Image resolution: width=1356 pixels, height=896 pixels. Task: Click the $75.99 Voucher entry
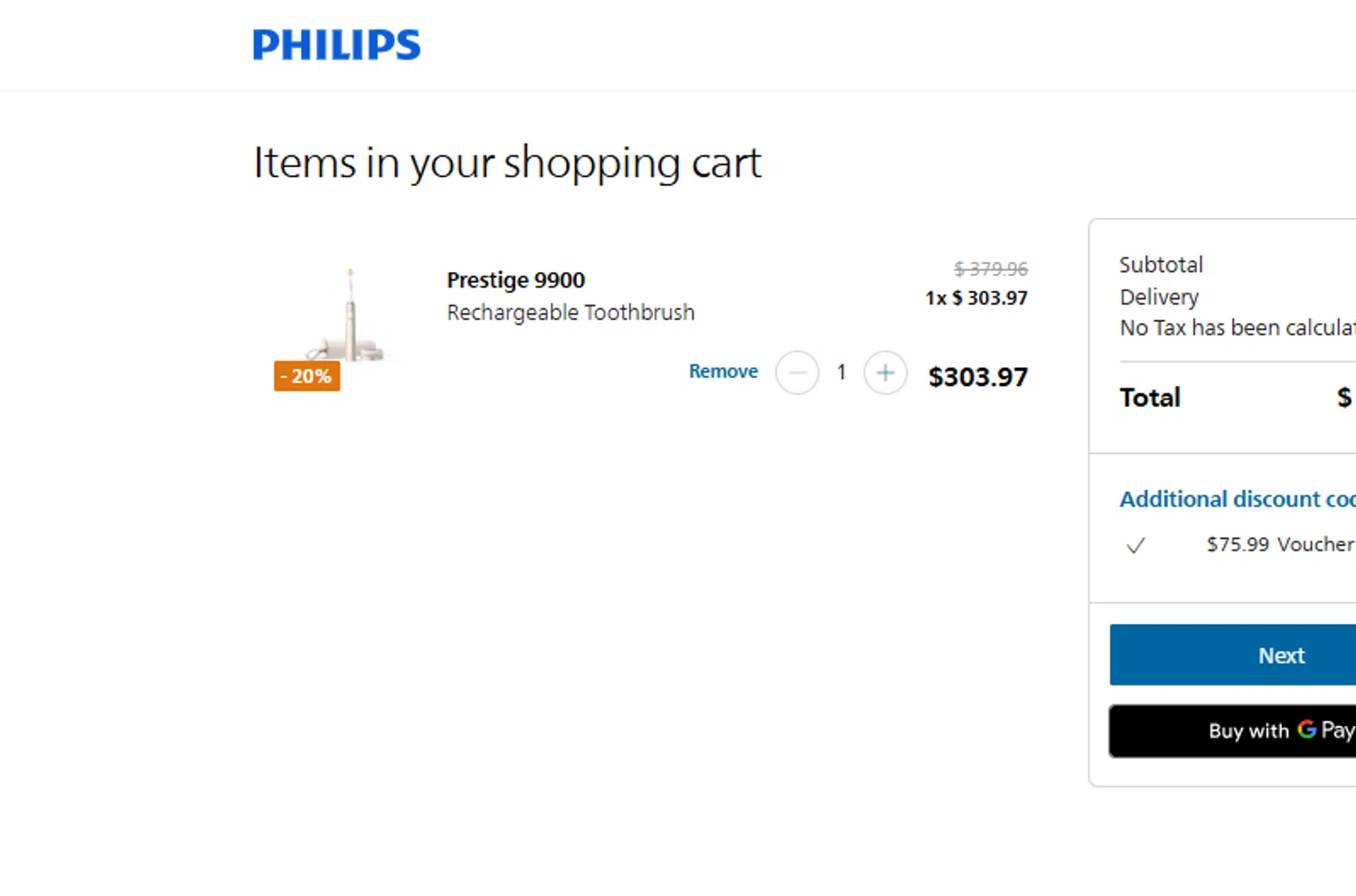click(1279, 544)
